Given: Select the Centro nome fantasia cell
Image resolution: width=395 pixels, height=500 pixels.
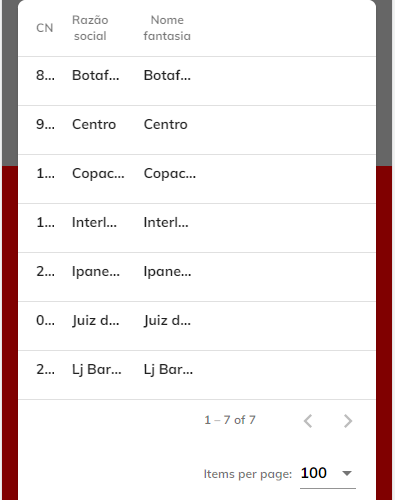Looking at the screenshot, I should pyautogui.click(x=166, y=124).
